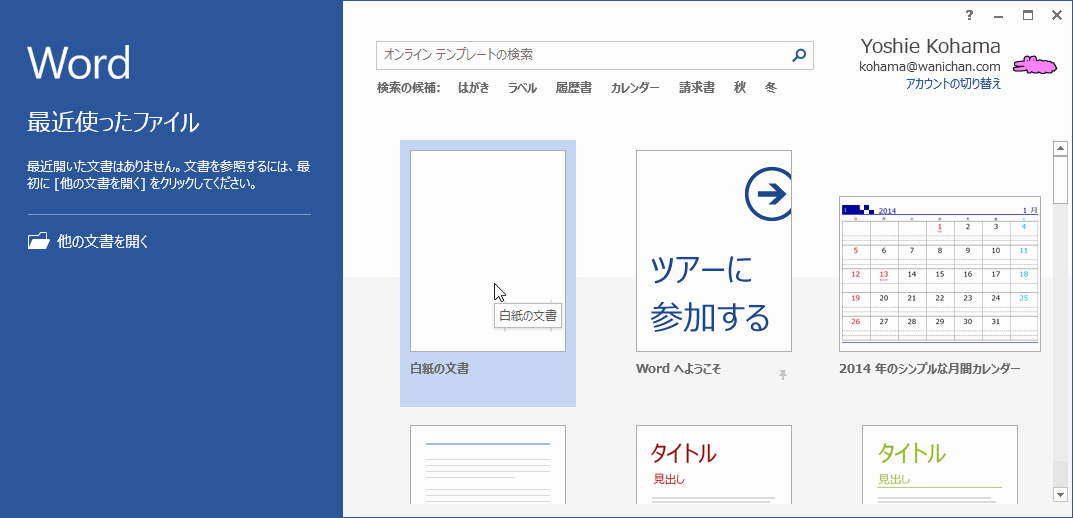Viewport: 1073px width, 518px height.
Task: Select the green タイトル template thumbnail
Action: [940, 465]
